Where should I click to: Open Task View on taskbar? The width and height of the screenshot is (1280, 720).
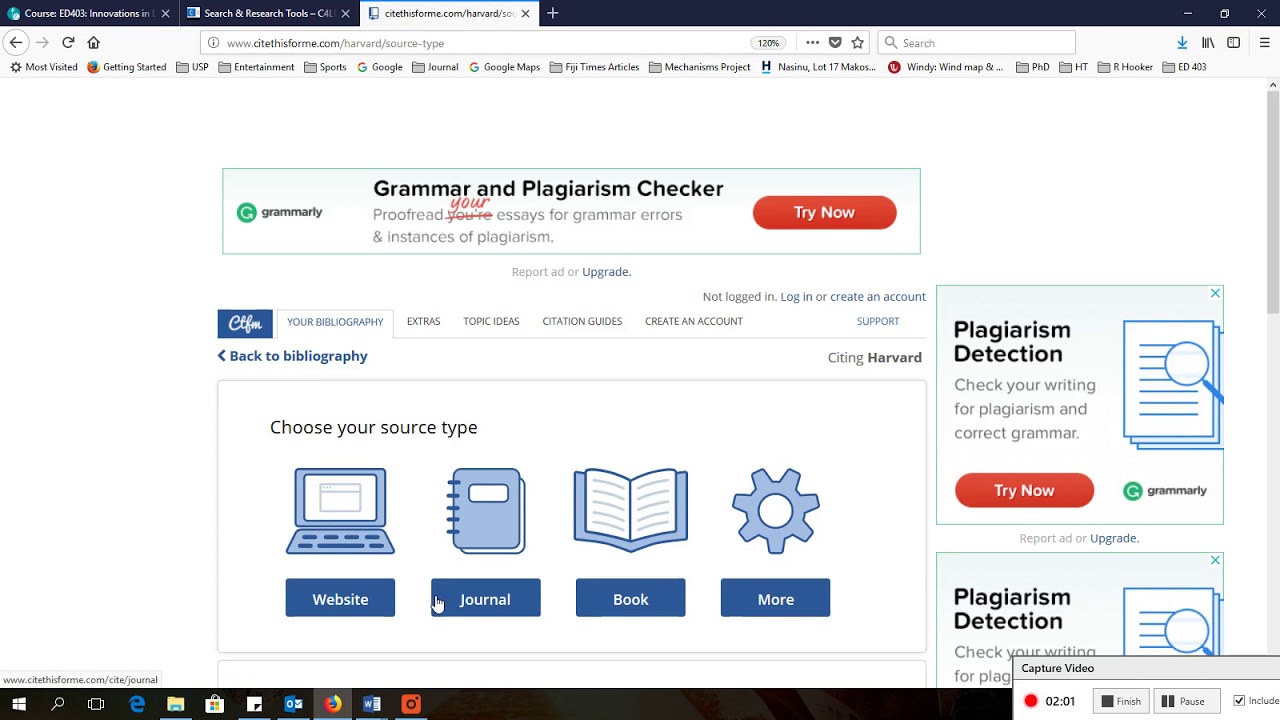(96, 704)
